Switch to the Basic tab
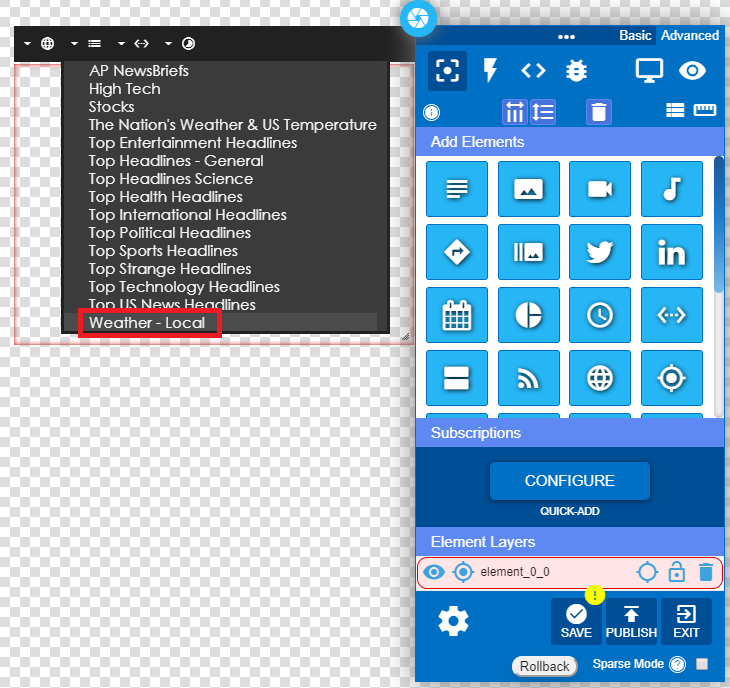Image resolution: width=730 pixels, height=688 pixels. pyautogui.click(x=635, y=35)
